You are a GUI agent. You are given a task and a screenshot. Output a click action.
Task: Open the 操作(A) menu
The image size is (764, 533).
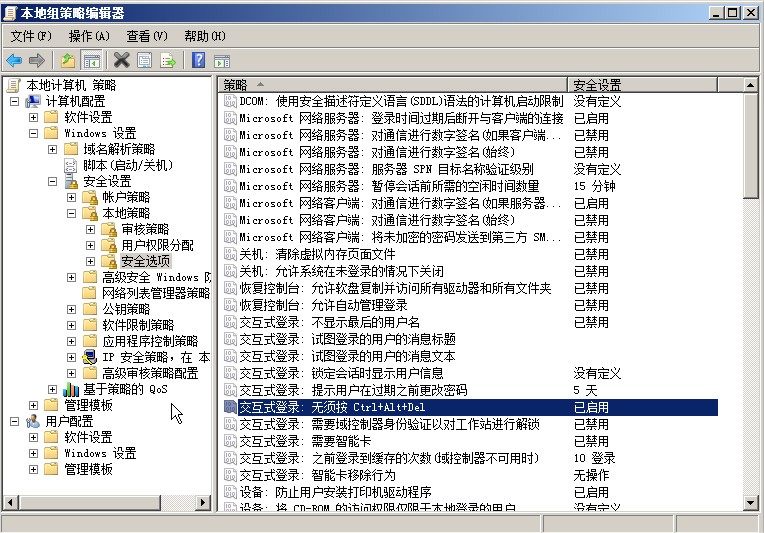click(89, 36)
